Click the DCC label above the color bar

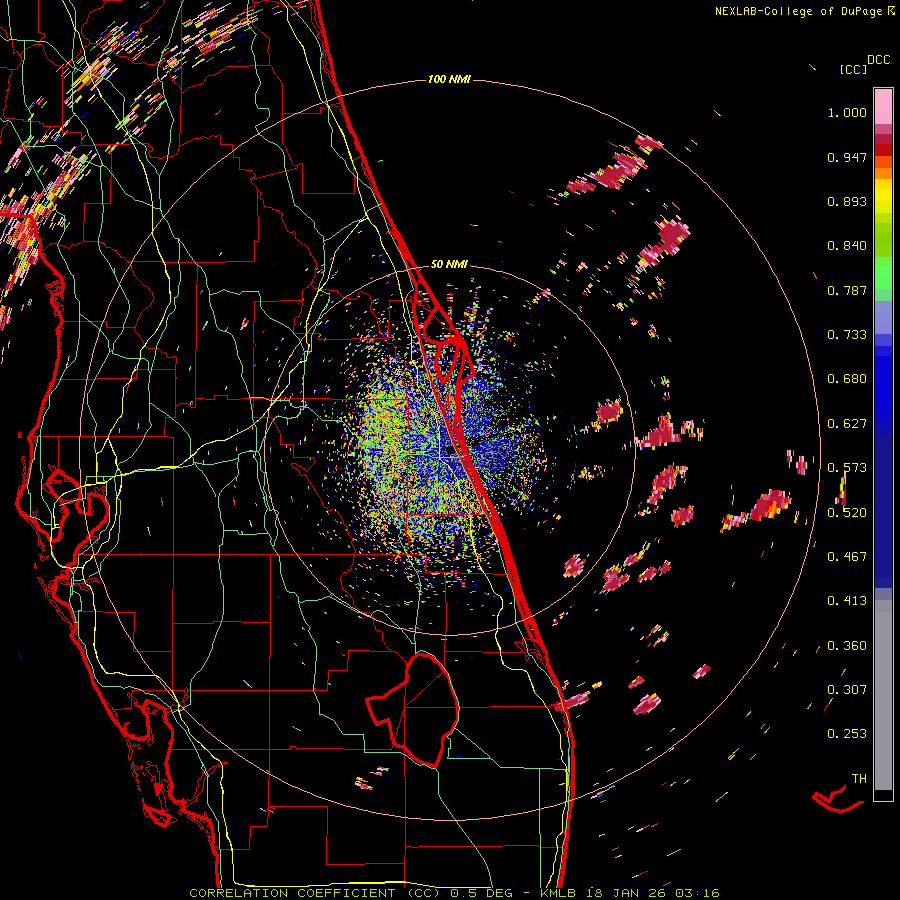[878, 60]
